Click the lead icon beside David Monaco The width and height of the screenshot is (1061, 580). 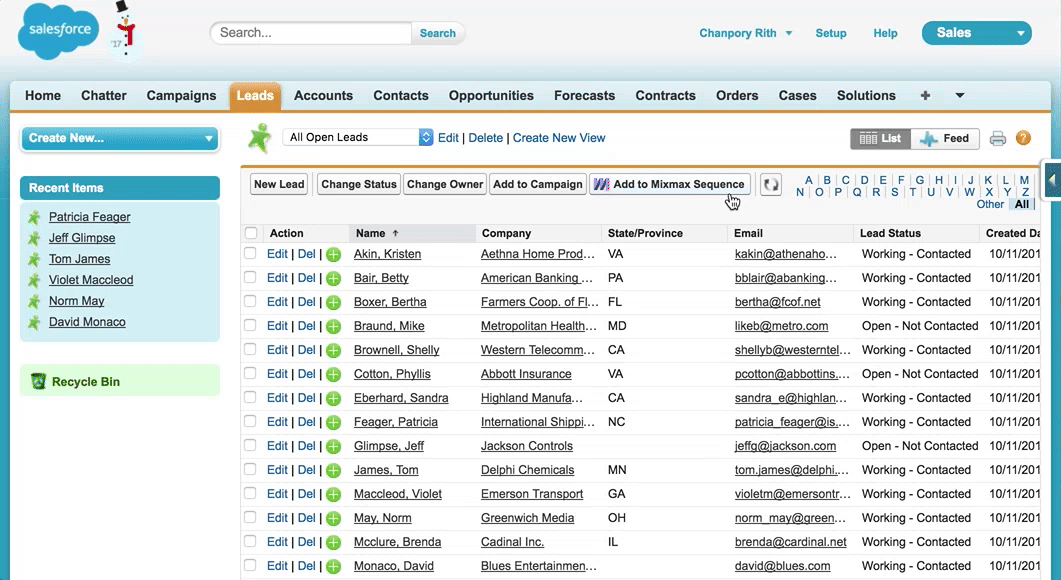(34, 322)
